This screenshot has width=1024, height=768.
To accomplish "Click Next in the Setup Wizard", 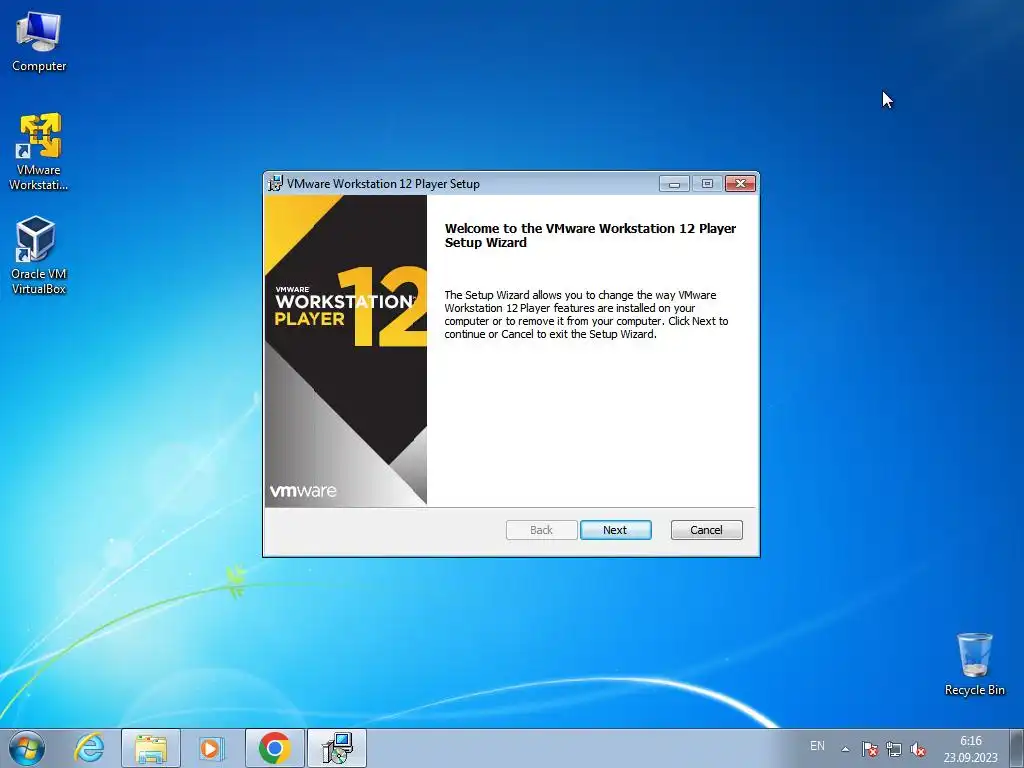I will point(615,530).
